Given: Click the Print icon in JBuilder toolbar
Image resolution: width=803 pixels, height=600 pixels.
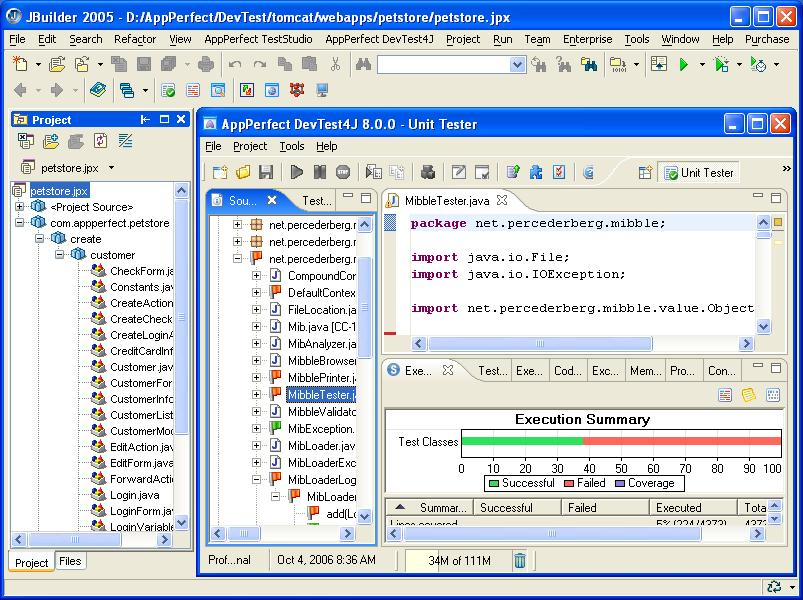Looking at the screenshot, I should click(206, 64).
